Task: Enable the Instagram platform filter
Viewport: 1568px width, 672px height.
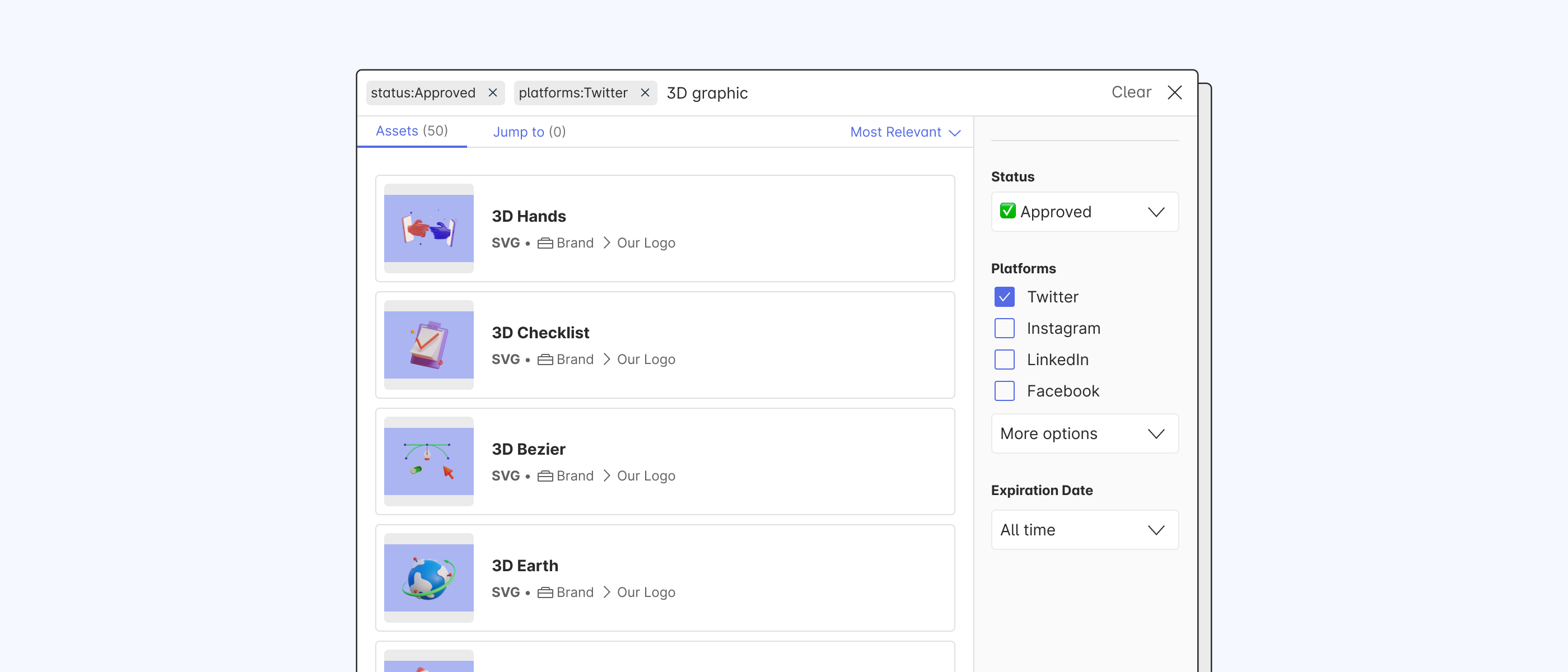Action: point(1004,328)
